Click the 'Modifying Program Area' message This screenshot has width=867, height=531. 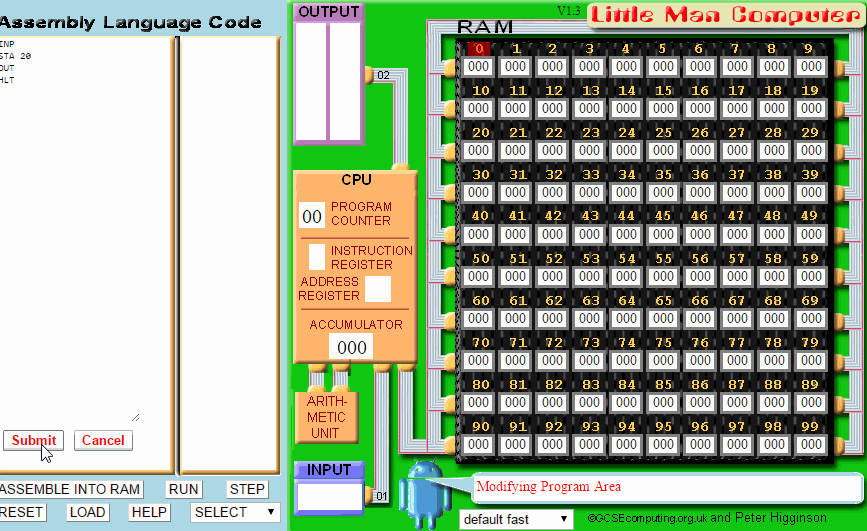tap(549, 487)
